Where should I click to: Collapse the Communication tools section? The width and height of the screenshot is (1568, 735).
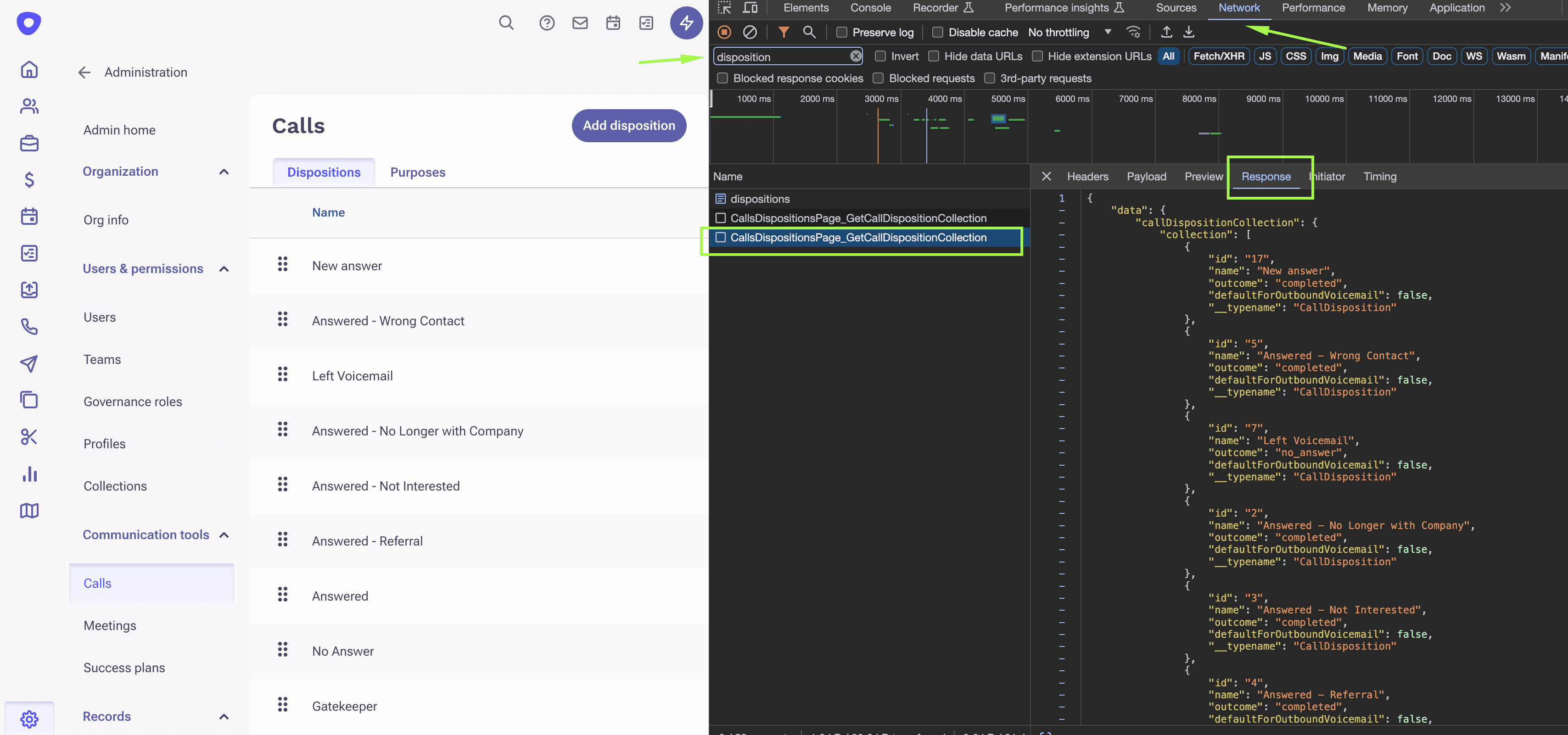[x=224, y=535]
